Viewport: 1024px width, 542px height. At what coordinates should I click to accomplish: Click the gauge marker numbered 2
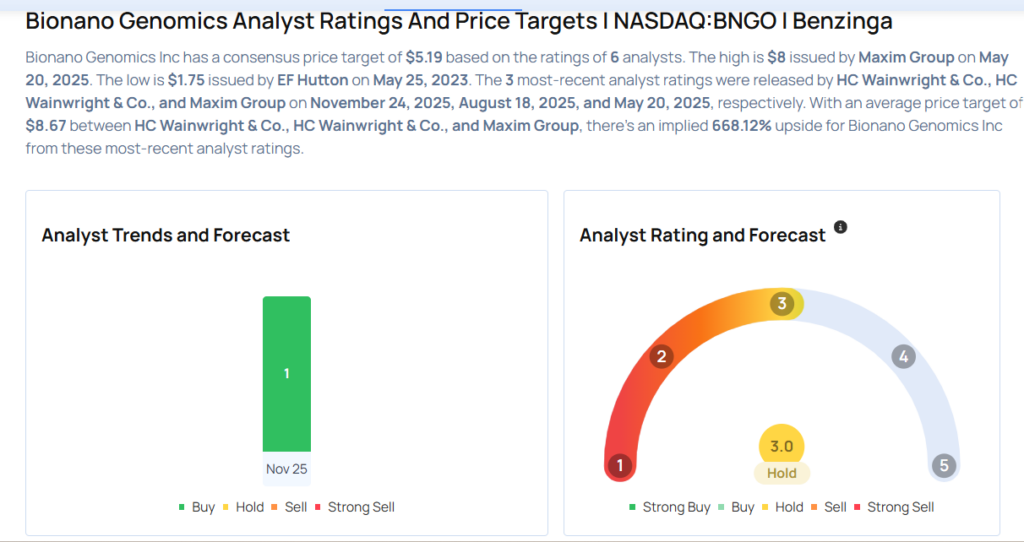coord(661,357)
